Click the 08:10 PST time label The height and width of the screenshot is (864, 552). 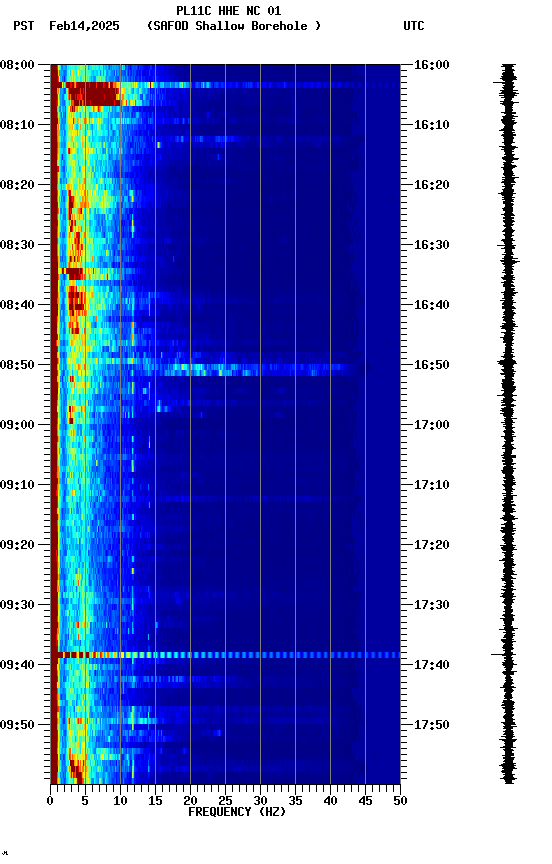click(17, 125)
